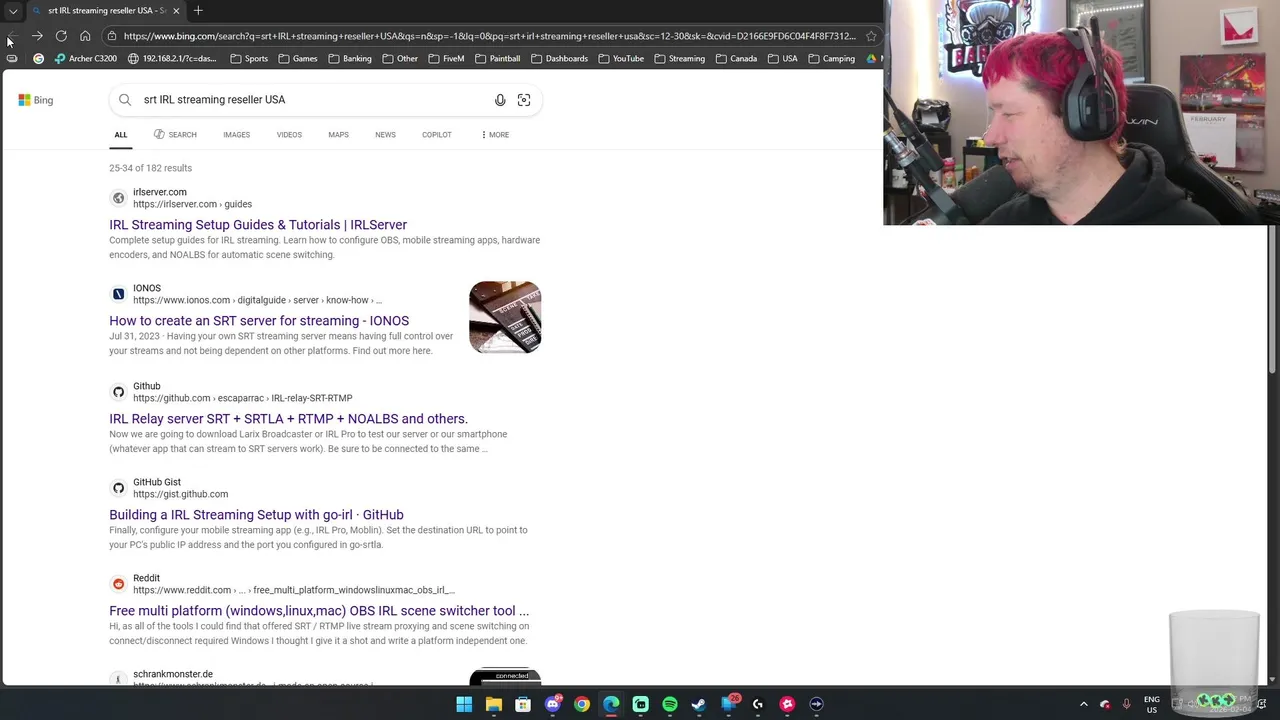Expand the Camping bookmarks folder
Image resolution: width=1280 pixels, height=720 pixels.
pyautogui.click(x=831, y=58)
